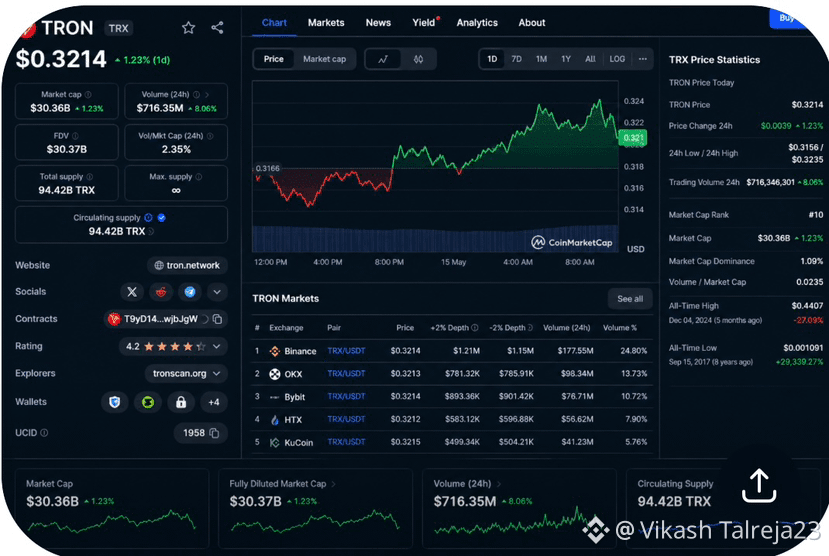829x556 pixels.
Task: Select the Price chart toggle
Action: (273, 59)
